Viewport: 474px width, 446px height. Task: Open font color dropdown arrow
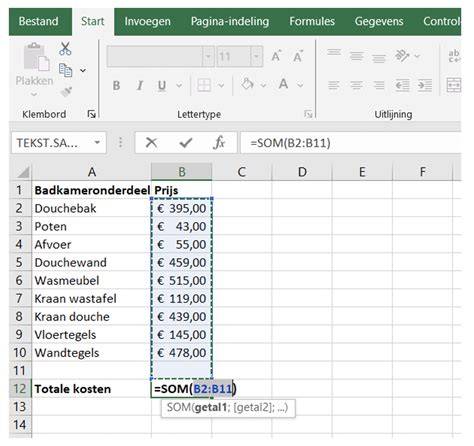pyautogui.click(x=300, y=86)
